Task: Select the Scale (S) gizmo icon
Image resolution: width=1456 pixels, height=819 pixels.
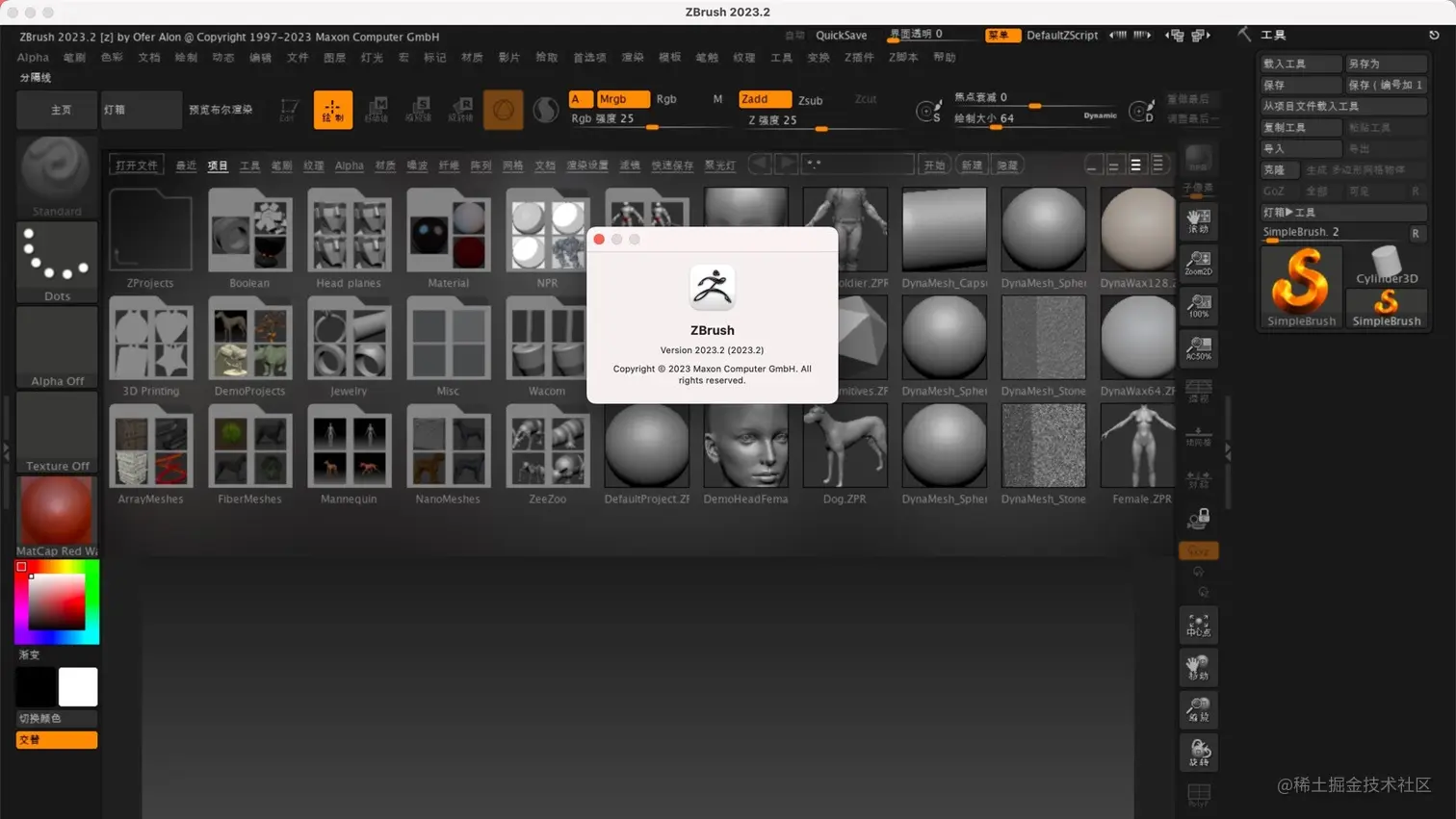Action: [x=419, y=110]
